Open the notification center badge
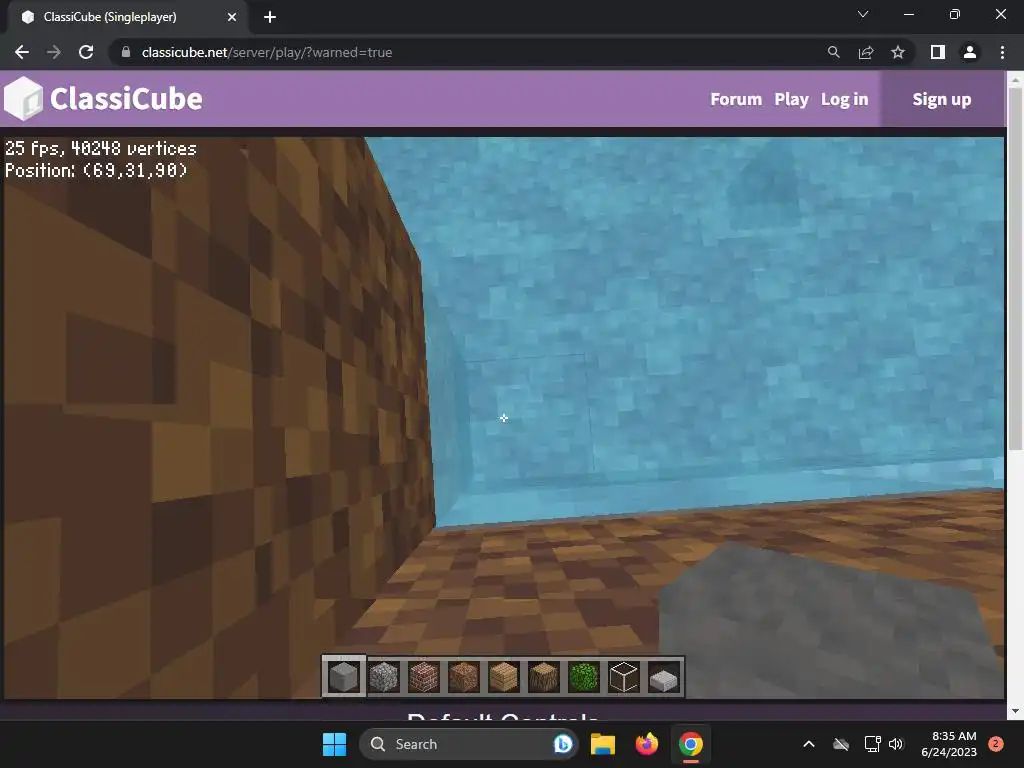This screenshot has width=1024, height=768. [x=996, y=744]
